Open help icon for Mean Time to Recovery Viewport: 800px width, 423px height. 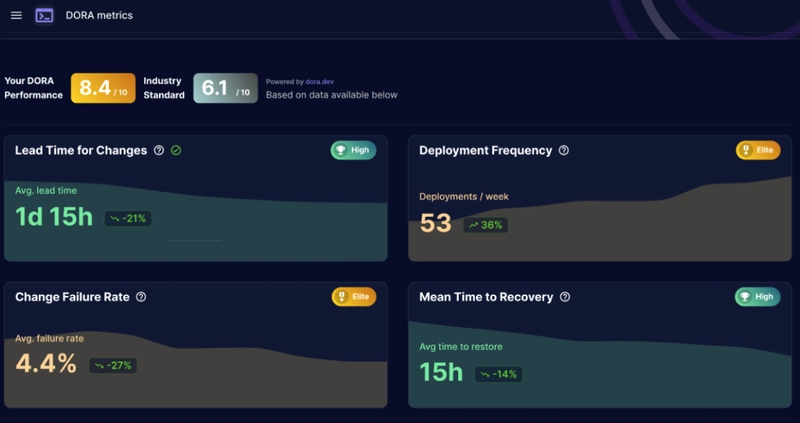565,297
